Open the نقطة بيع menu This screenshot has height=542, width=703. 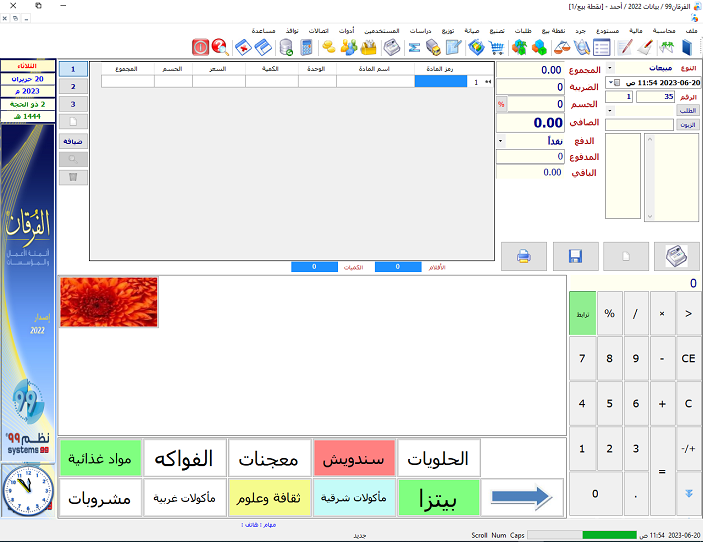tap(553, 31)
